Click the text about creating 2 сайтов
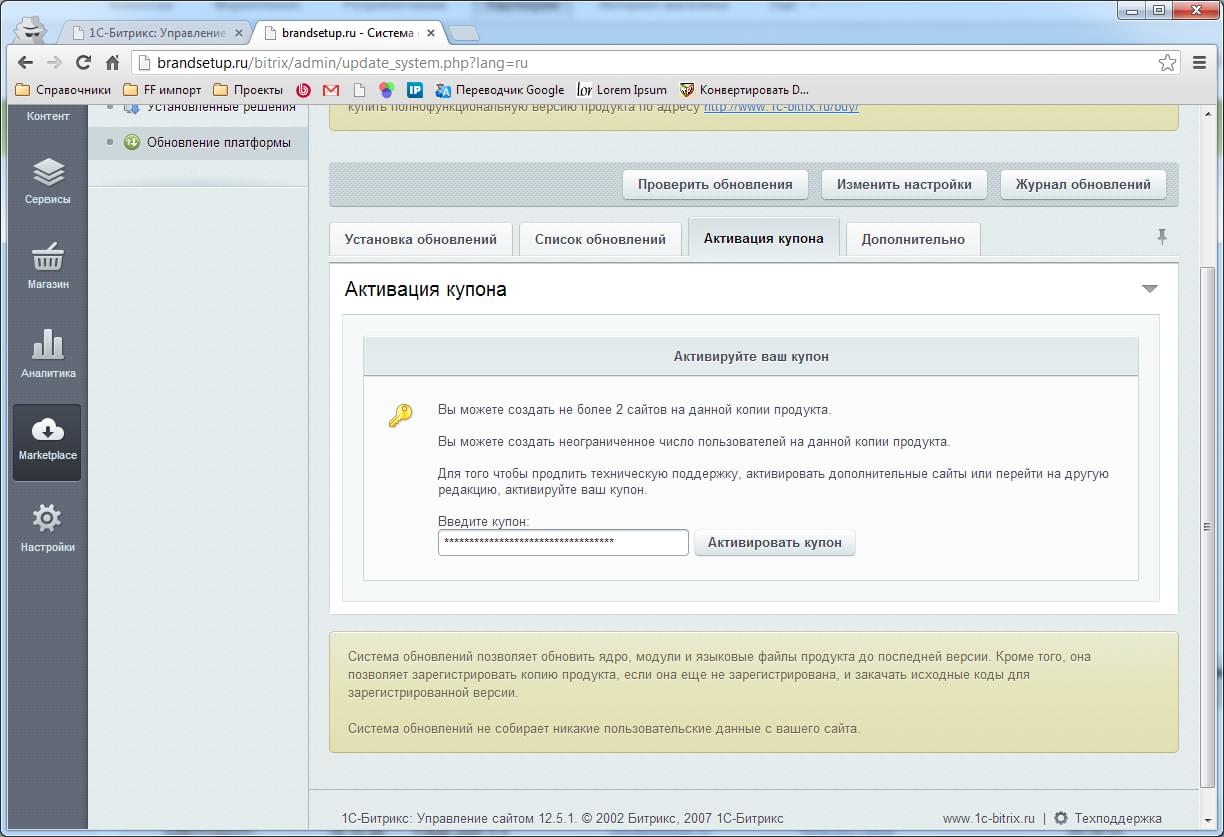Screen dimensions: 1224x837 pyautogui.click(x=635, y=410)
